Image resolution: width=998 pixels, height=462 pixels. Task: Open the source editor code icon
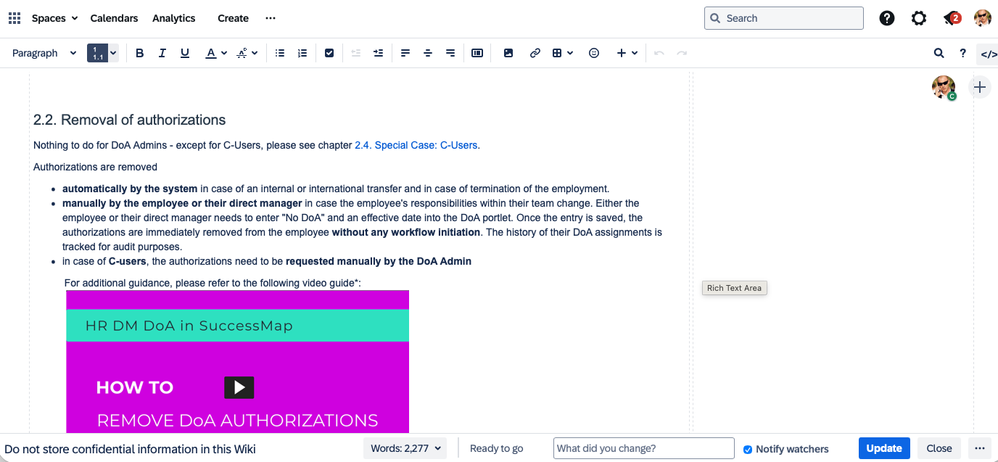(988, 54)
